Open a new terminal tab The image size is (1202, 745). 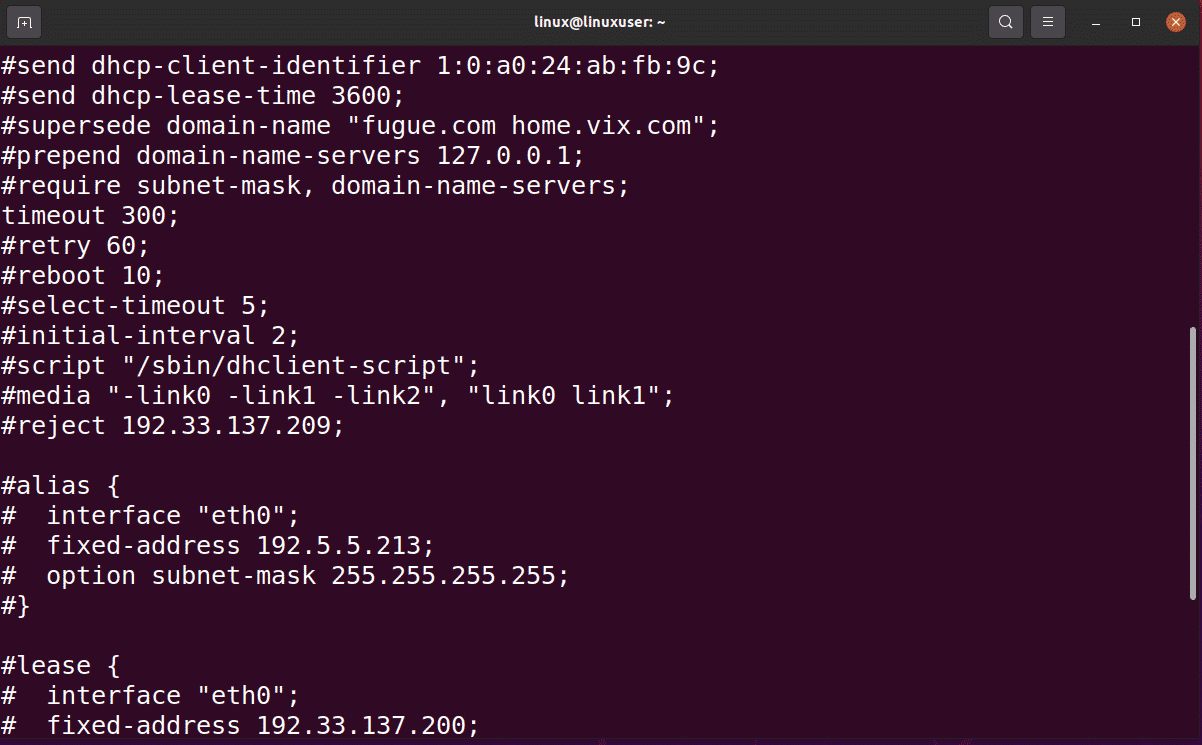pos(25,21)
